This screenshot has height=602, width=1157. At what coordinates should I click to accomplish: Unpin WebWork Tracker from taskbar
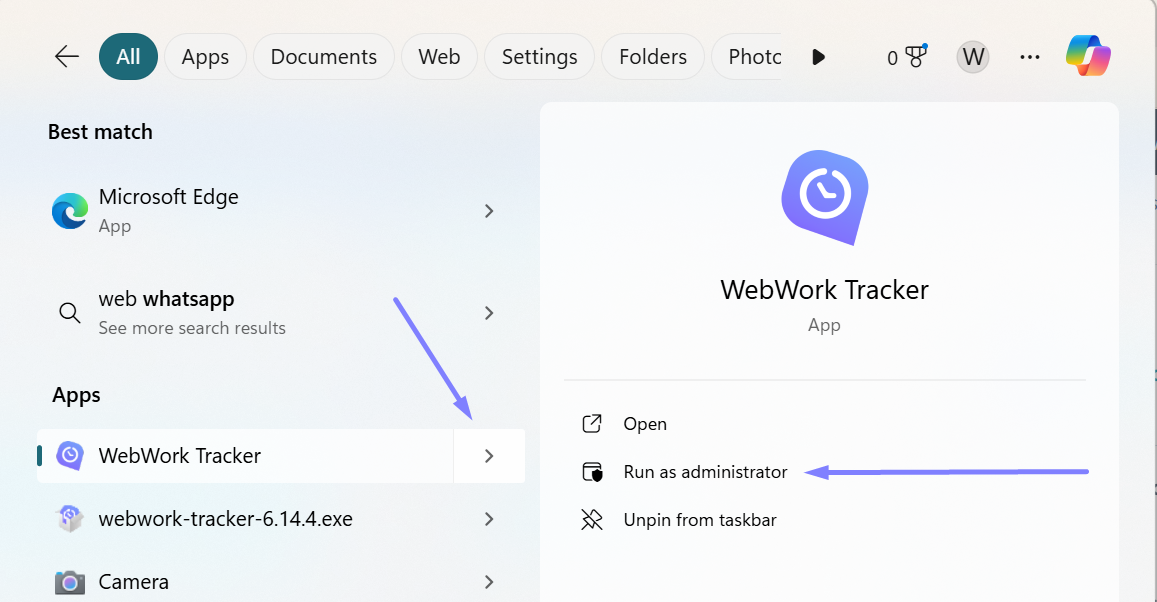pyautogui.click(x=700, y=519)
